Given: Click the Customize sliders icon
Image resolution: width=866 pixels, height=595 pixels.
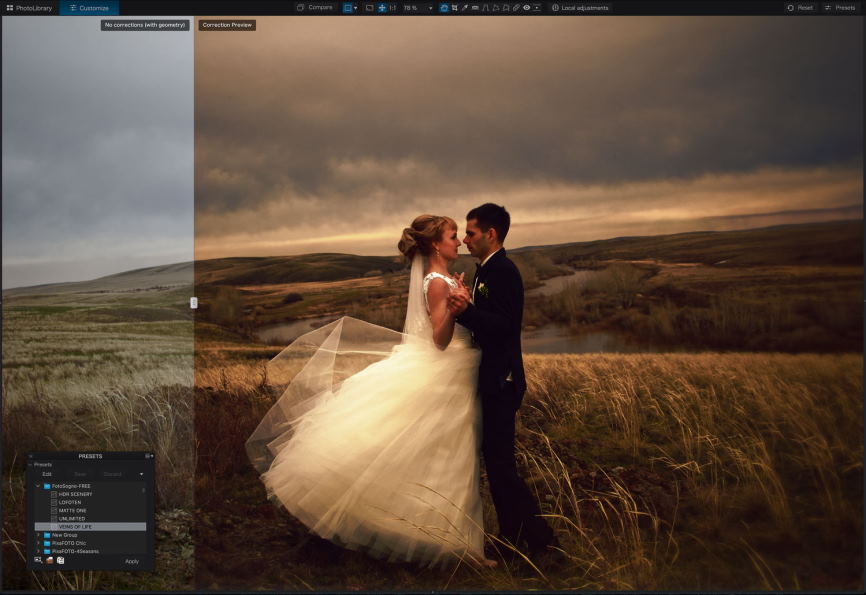Looking at the screenshot, I should tap(73, 8).
